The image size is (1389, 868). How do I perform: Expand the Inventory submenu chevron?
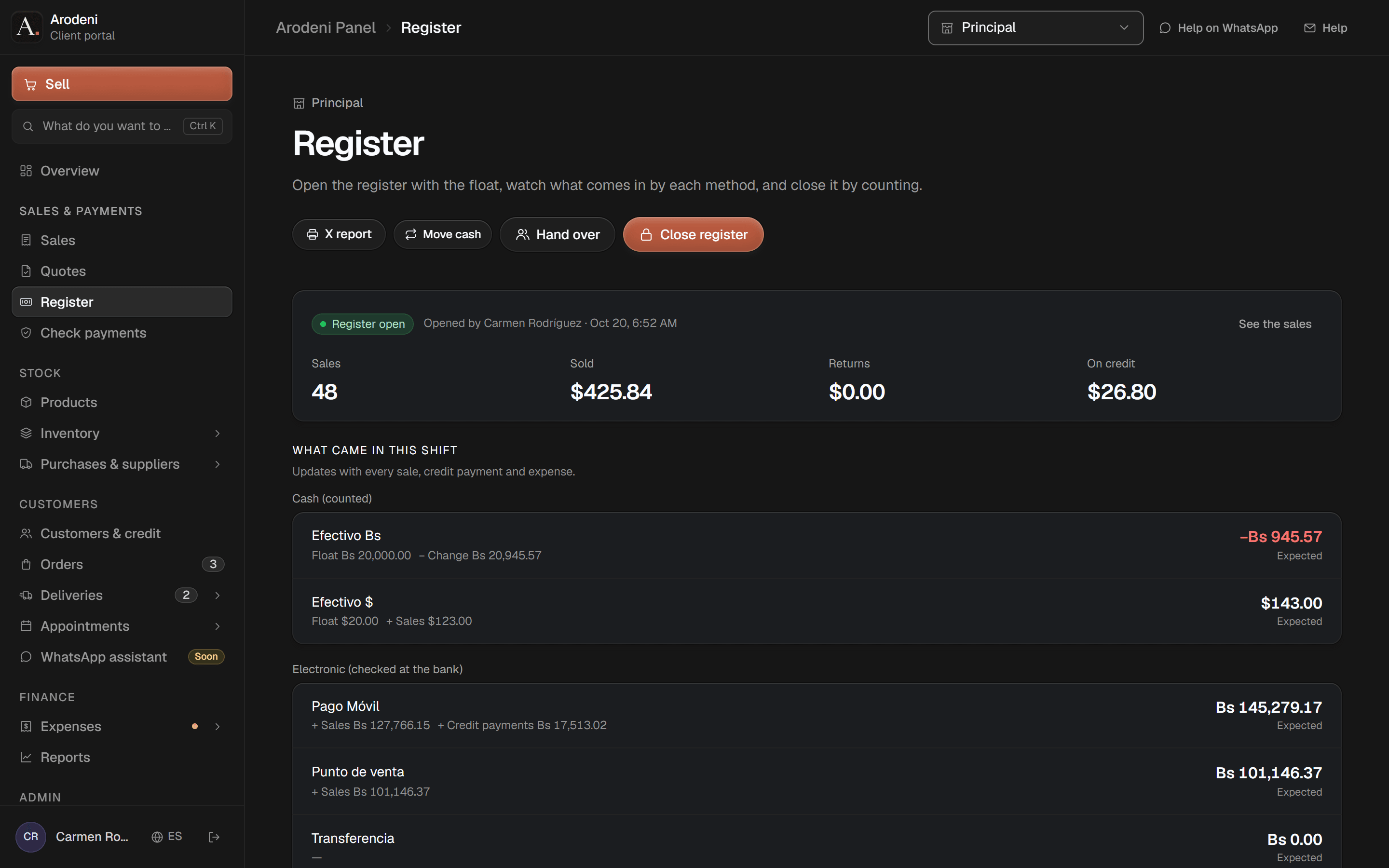pyautogui.click(x=218, y=434)
